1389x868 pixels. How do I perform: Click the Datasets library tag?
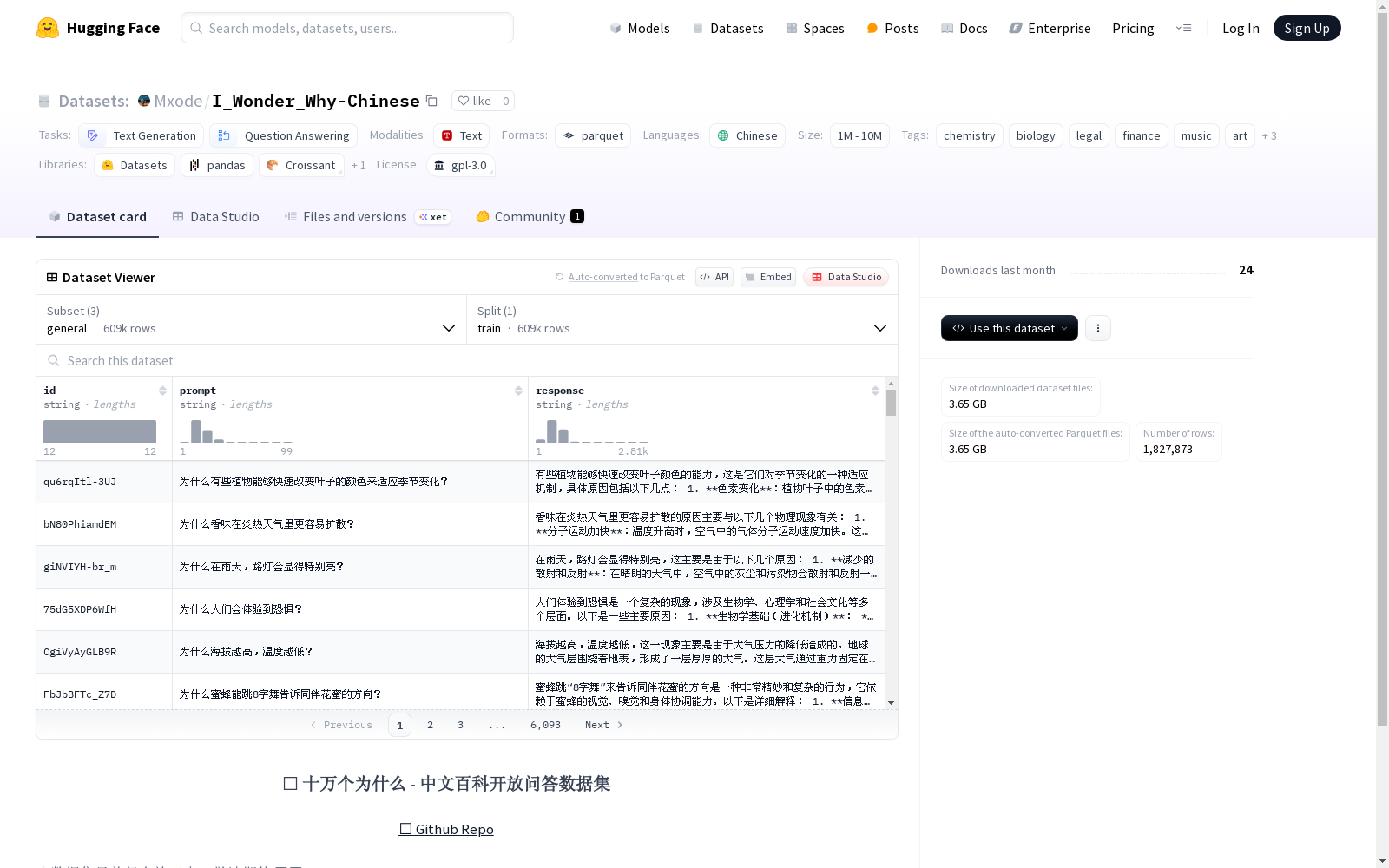coord(134,165)
